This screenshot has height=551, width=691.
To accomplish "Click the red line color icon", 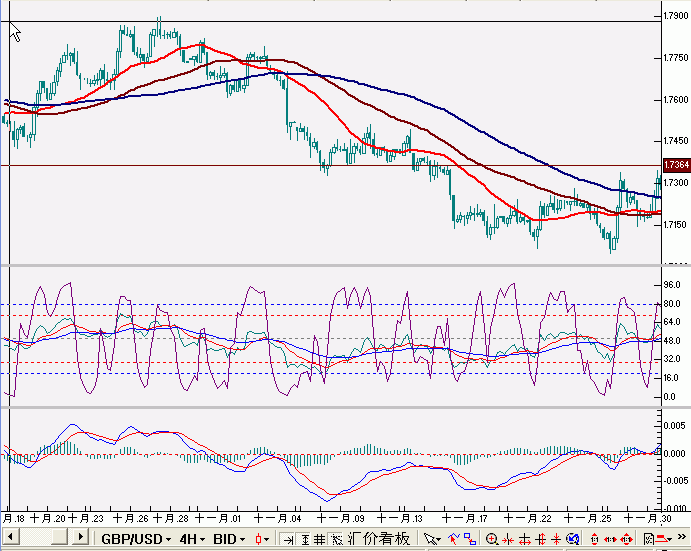I will tap(661, 539).
